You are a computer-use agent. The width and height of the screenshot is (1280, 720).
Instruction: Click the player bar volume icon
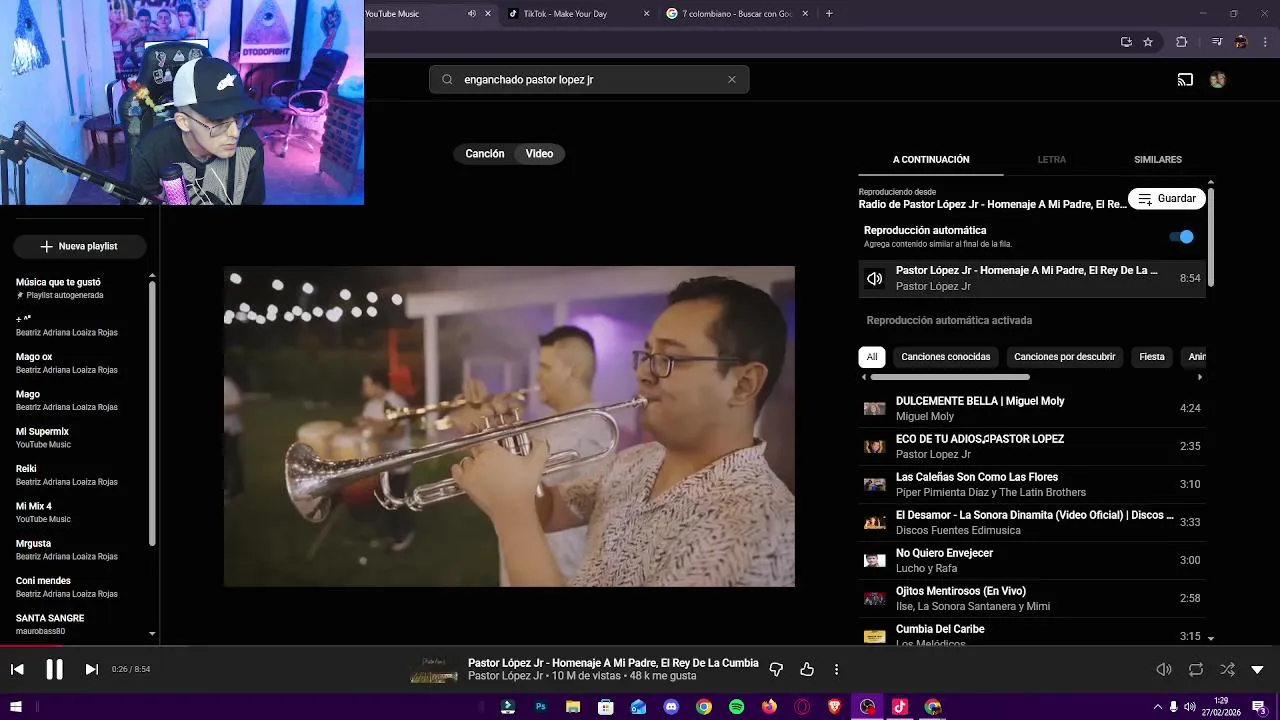pyautogui.click(x=1164, y=669)
